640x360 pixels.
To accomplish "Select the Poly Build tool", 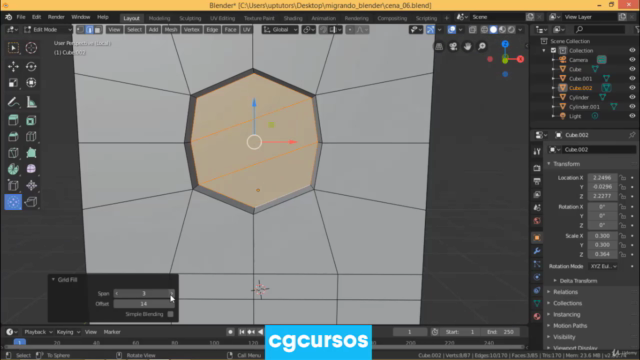I will pos(31,153).
